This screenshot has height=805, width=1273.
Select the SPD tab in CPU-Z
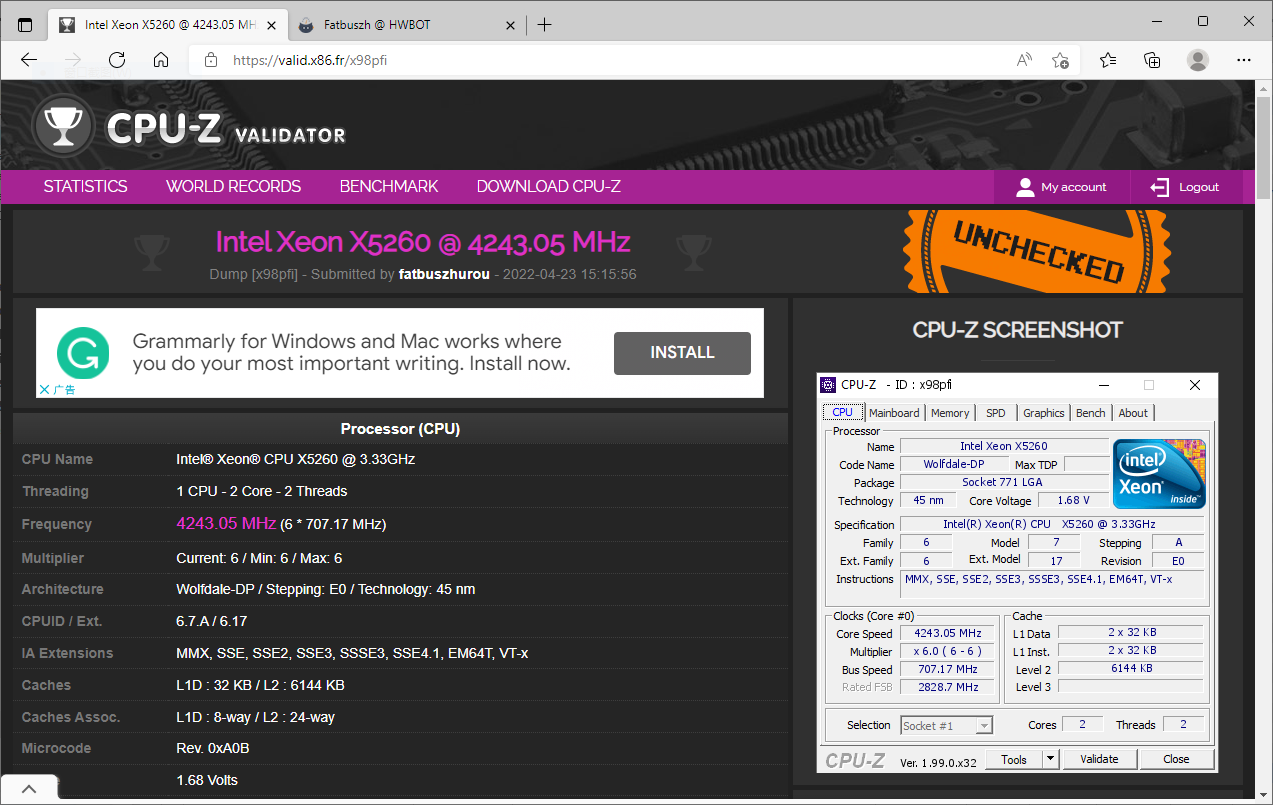pyautogui.click(x=996, y=413)
